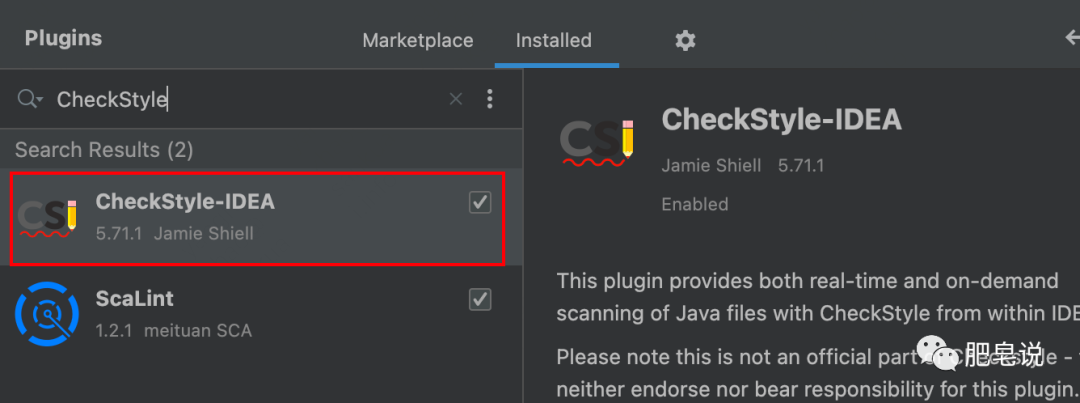Expand the search history magnifier dropdown

click(x=30, y=98)
